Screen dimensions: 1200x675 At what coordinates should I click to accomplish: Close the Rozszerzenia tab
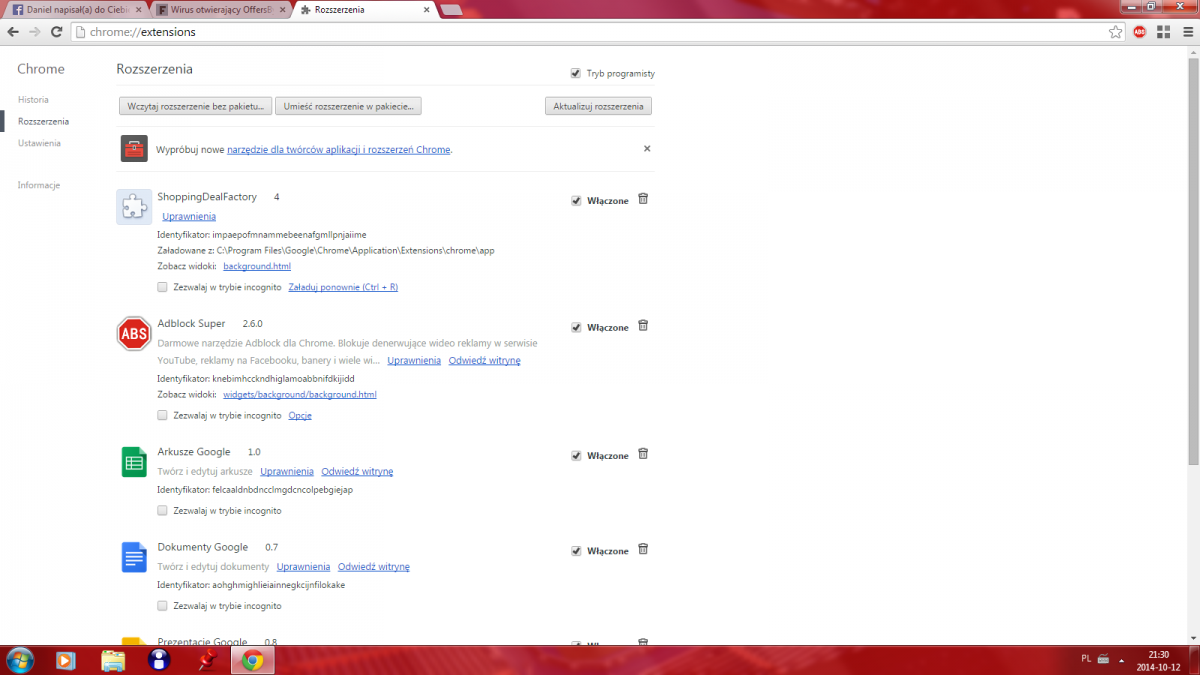coord(426,9)
